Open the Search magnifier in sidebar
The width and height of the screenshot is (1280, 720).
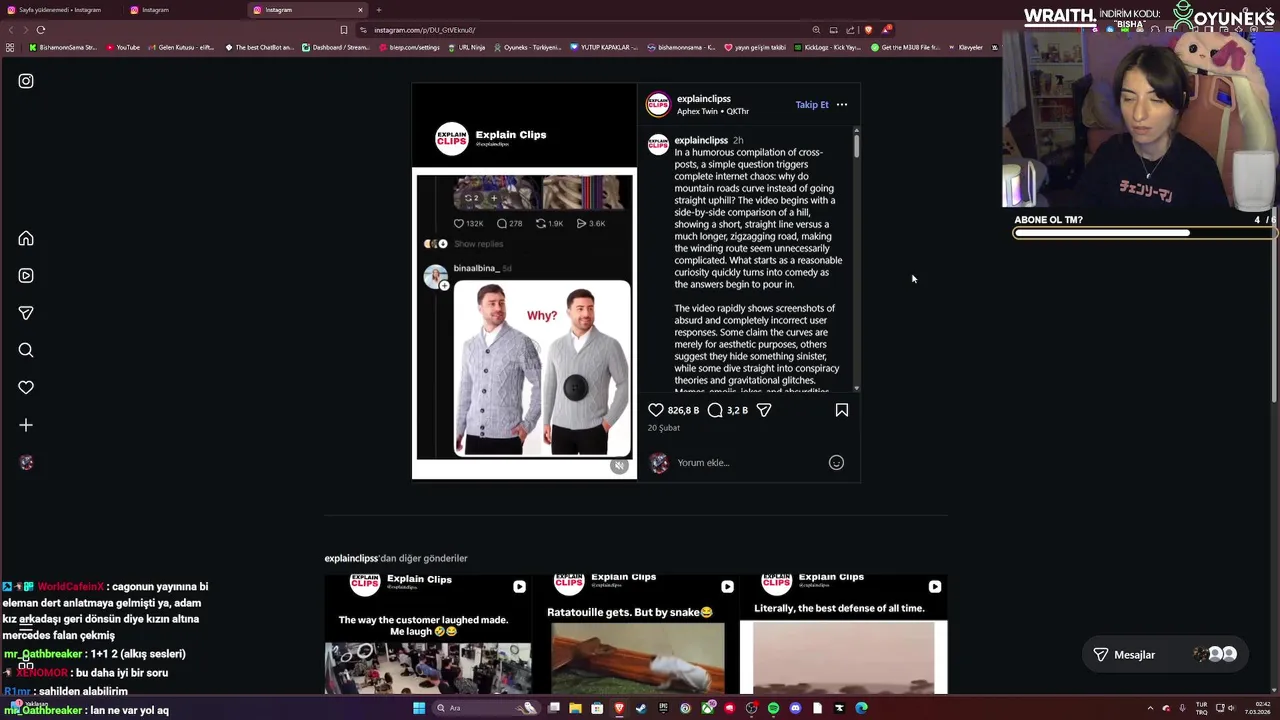tap(26, 350)
